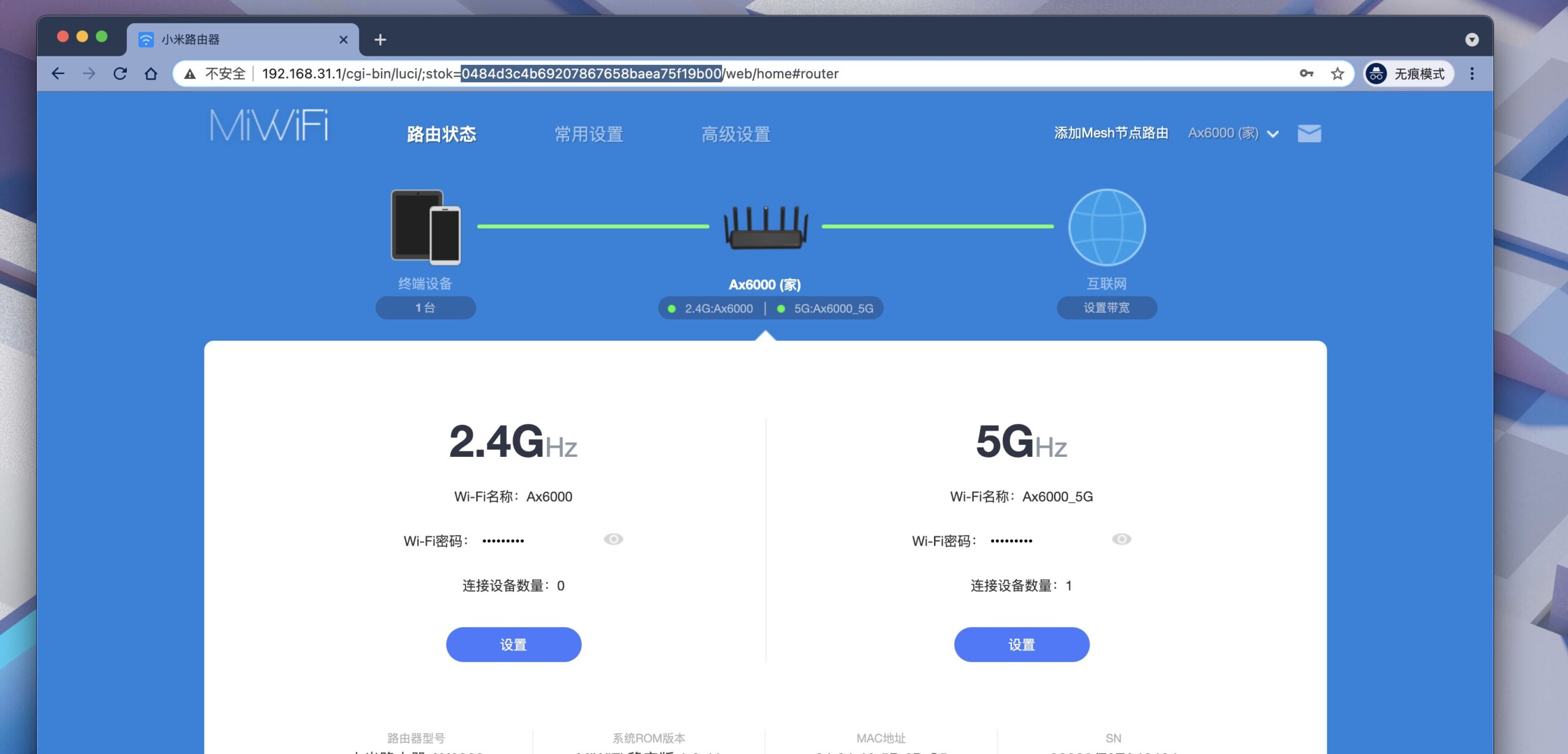Switch to the 常用设置 tab
Image resolution: width=1568 pixels, height=754 pixels.
[x=589, y=134]
